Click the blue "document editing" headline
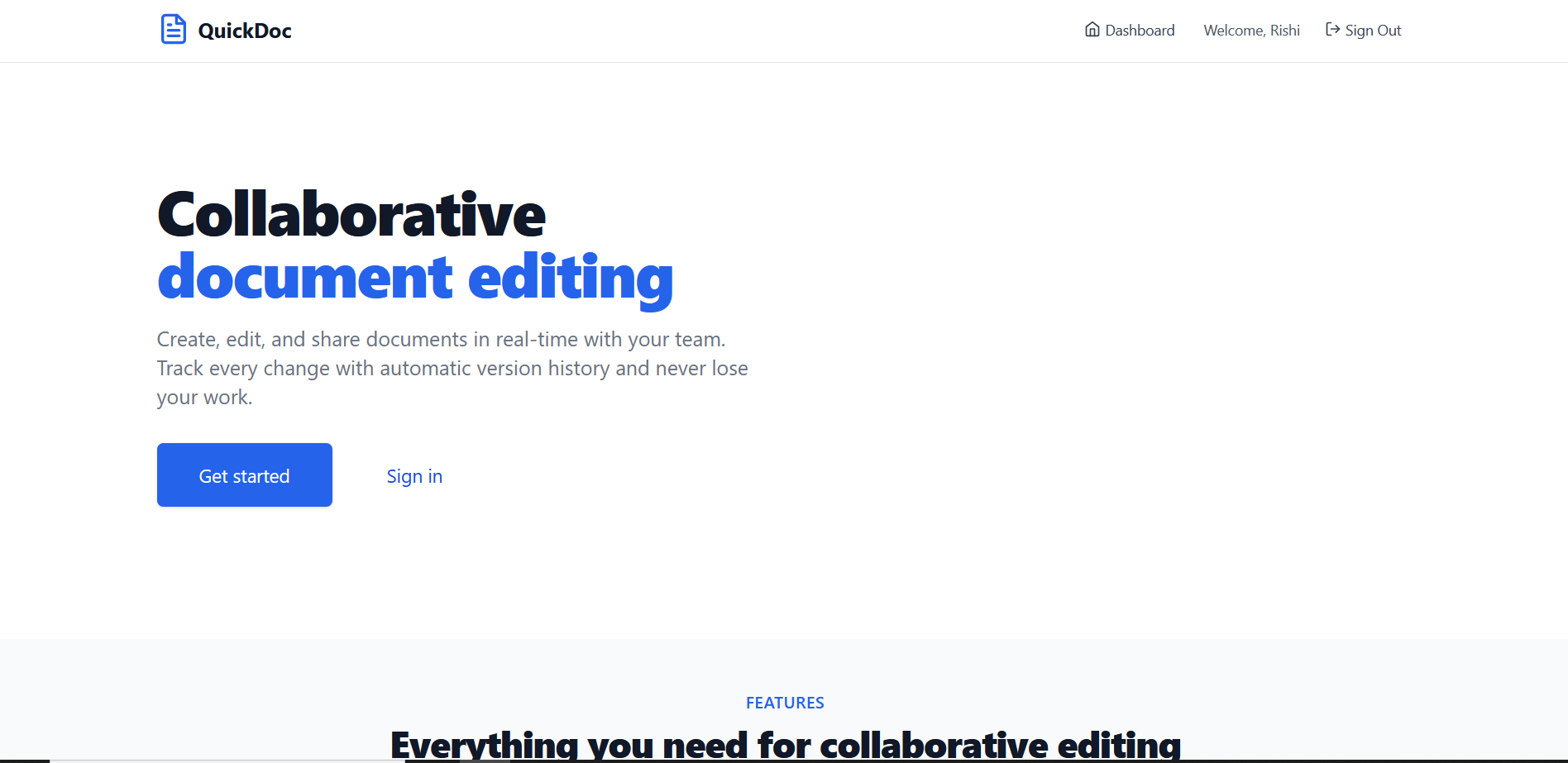Image resolution: width=1568 pixels, height=763 pixels. pyautogui.click(x=415, y=278)
